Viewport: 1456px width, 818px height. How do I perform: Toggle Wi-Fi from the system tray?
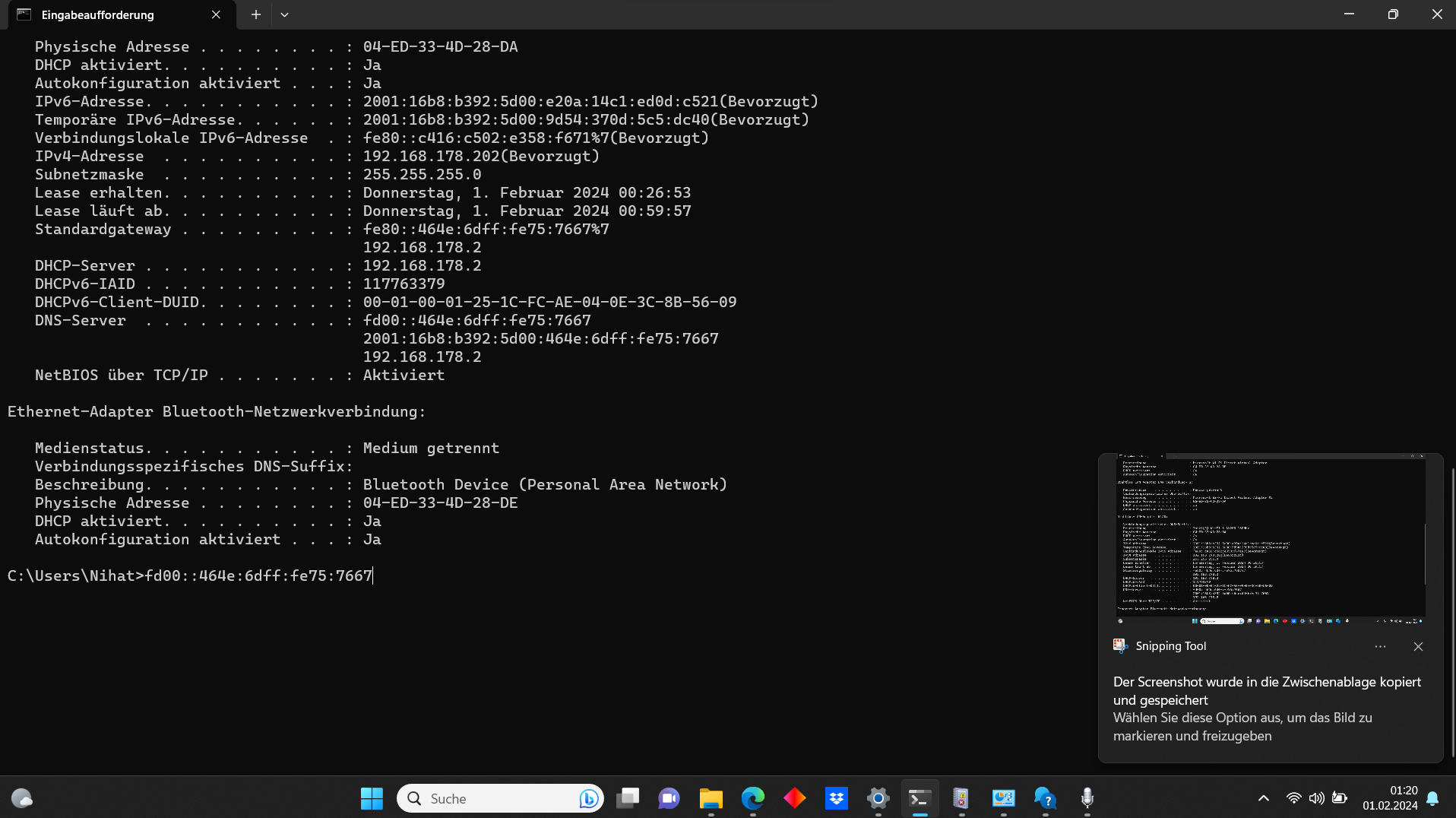tap(1293, 798)
